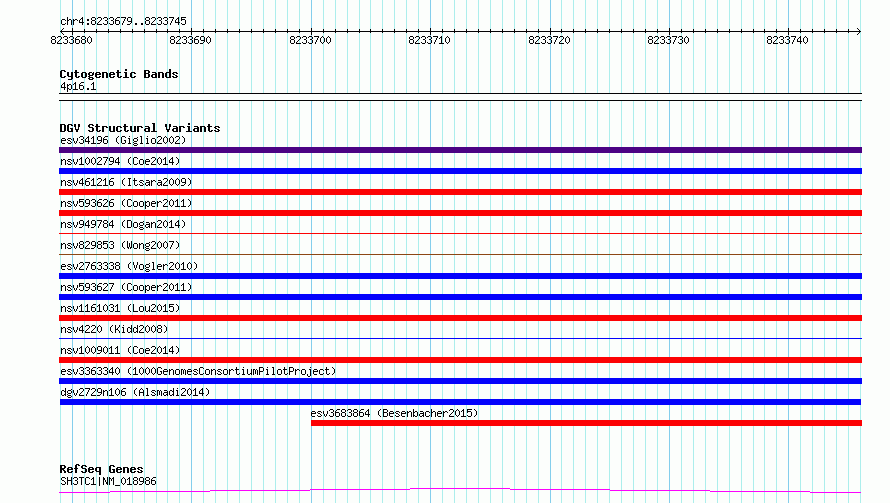The width and height of the screenshot is (890, 503).
Task: Open nsv1009011 (Coe2014) variant label
Action: pyautogui.click(x=120, y=350)
